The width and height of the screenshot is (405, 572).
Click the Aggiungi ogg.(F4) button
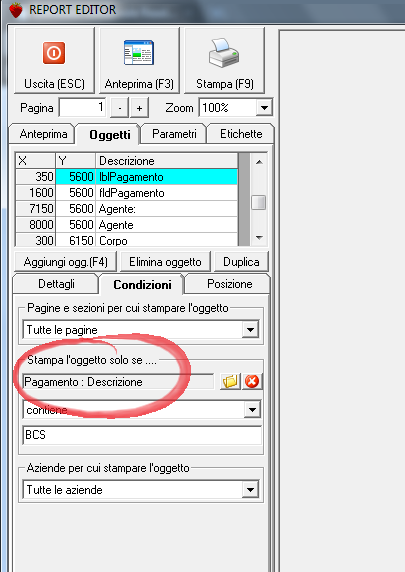tap(66, 262)
